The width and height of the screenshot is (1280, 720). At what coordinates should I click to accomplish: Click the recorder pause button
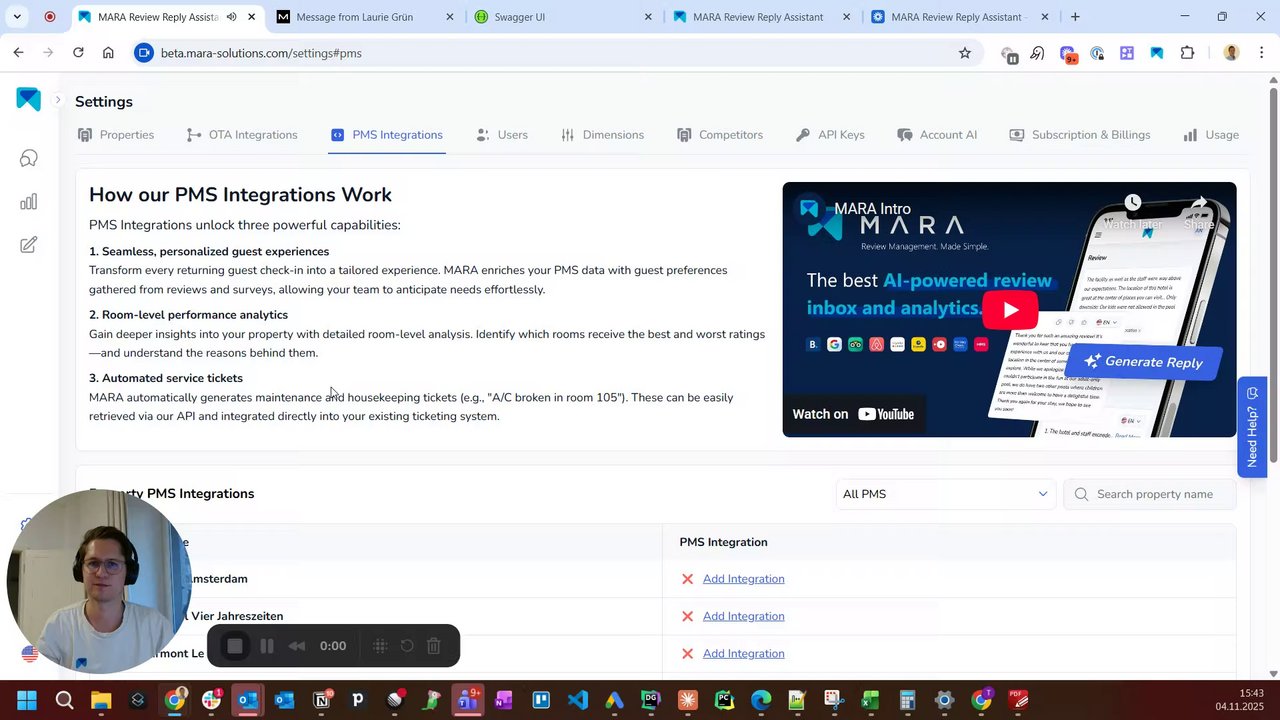tap(267, 646)
